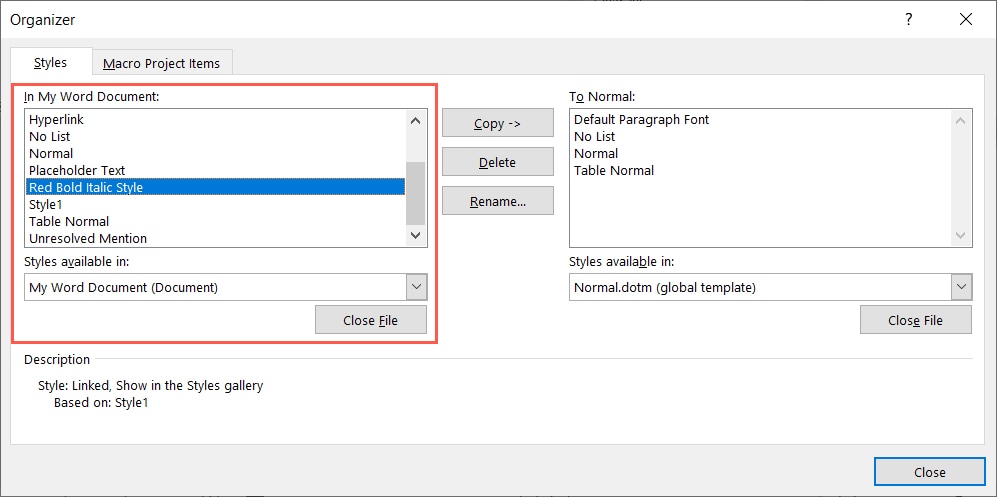Select Hyperlink in the document styles list
The height and width of the screenshot is (497, 997).
tap(57, 120)
